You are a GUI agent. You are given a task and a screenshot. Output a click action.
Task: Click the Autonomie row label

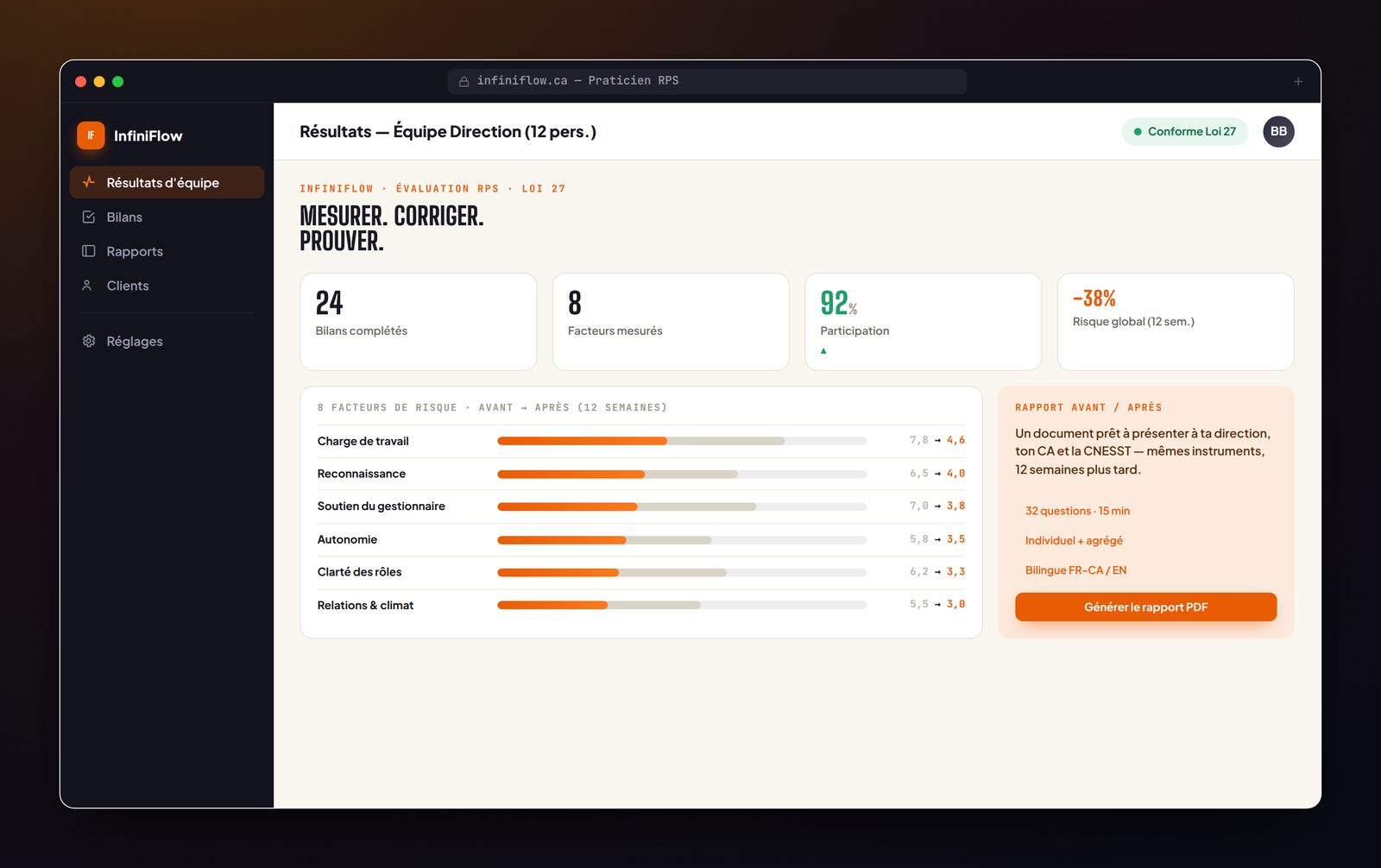point(347,539)
